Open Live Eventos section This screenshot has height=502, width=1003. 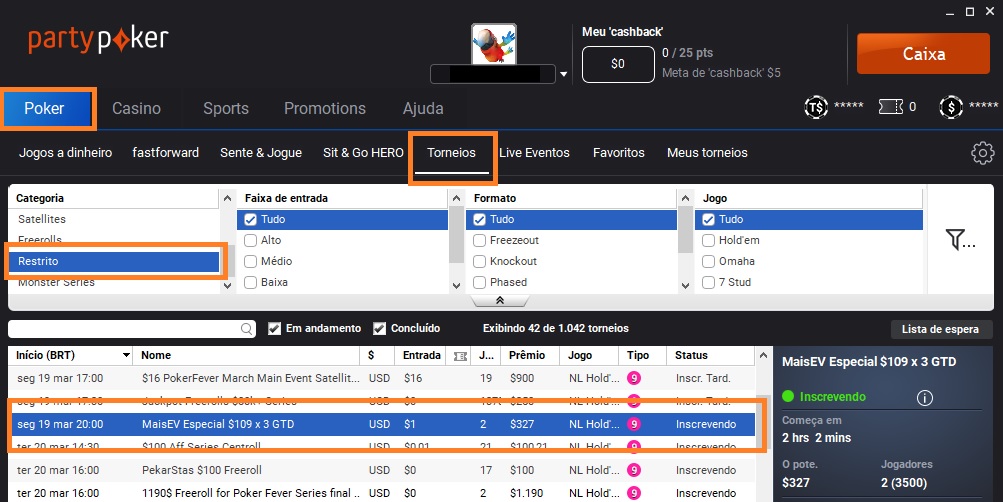(534, 153)
